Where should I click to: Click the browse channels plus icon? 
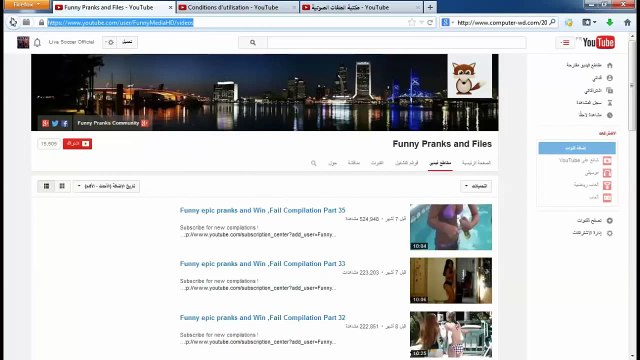pyautogui.click(x=609, y=220)
